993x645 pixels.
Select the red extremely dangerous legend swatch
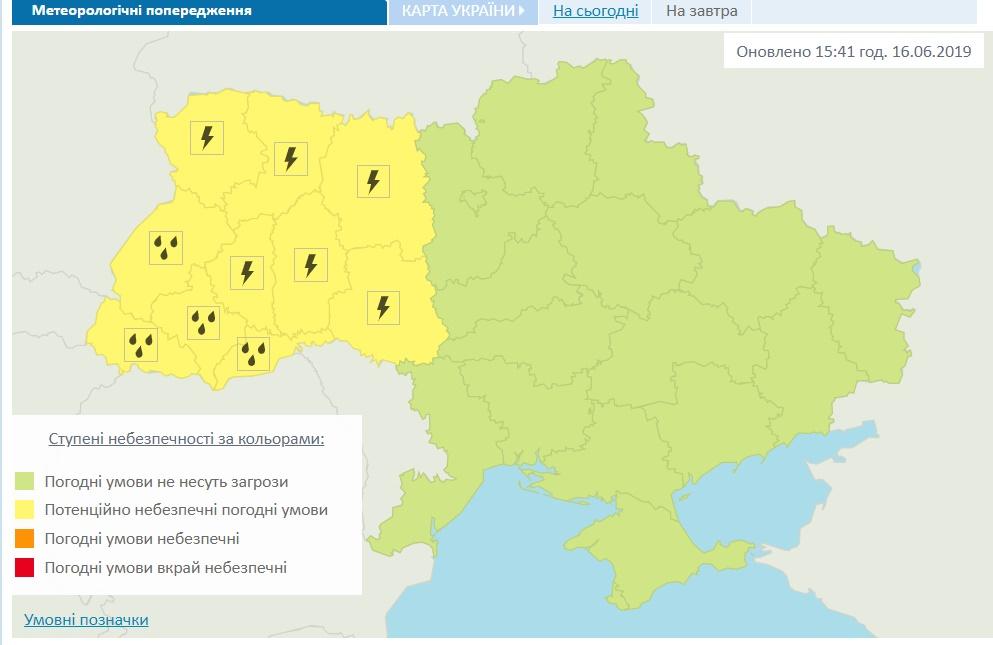tap(25, 568)
